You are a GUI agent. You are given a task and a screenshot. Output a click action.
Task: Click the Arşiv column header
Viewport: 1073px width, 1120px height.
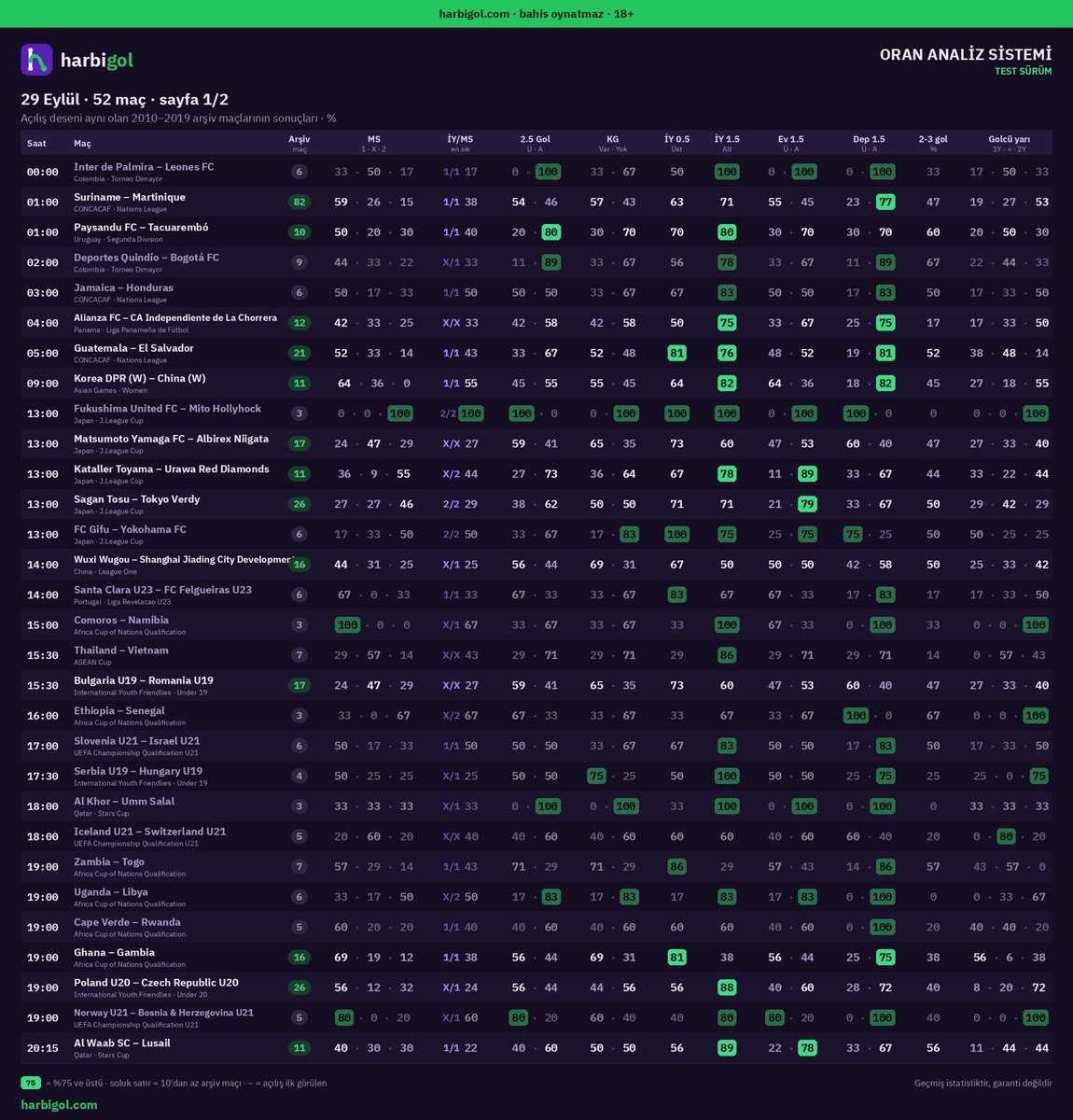tap(299, 143)
